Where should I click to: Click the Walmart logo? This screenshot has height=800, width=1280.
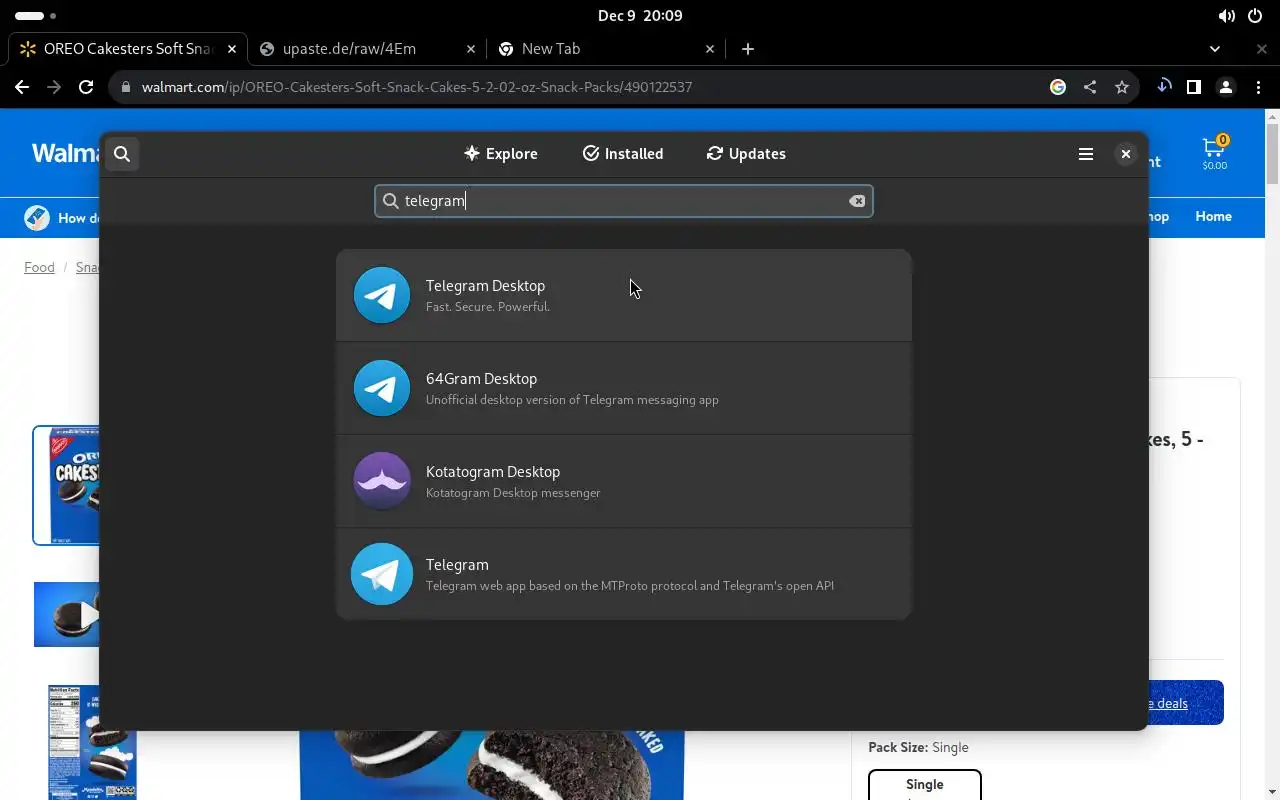click(65, 153)
